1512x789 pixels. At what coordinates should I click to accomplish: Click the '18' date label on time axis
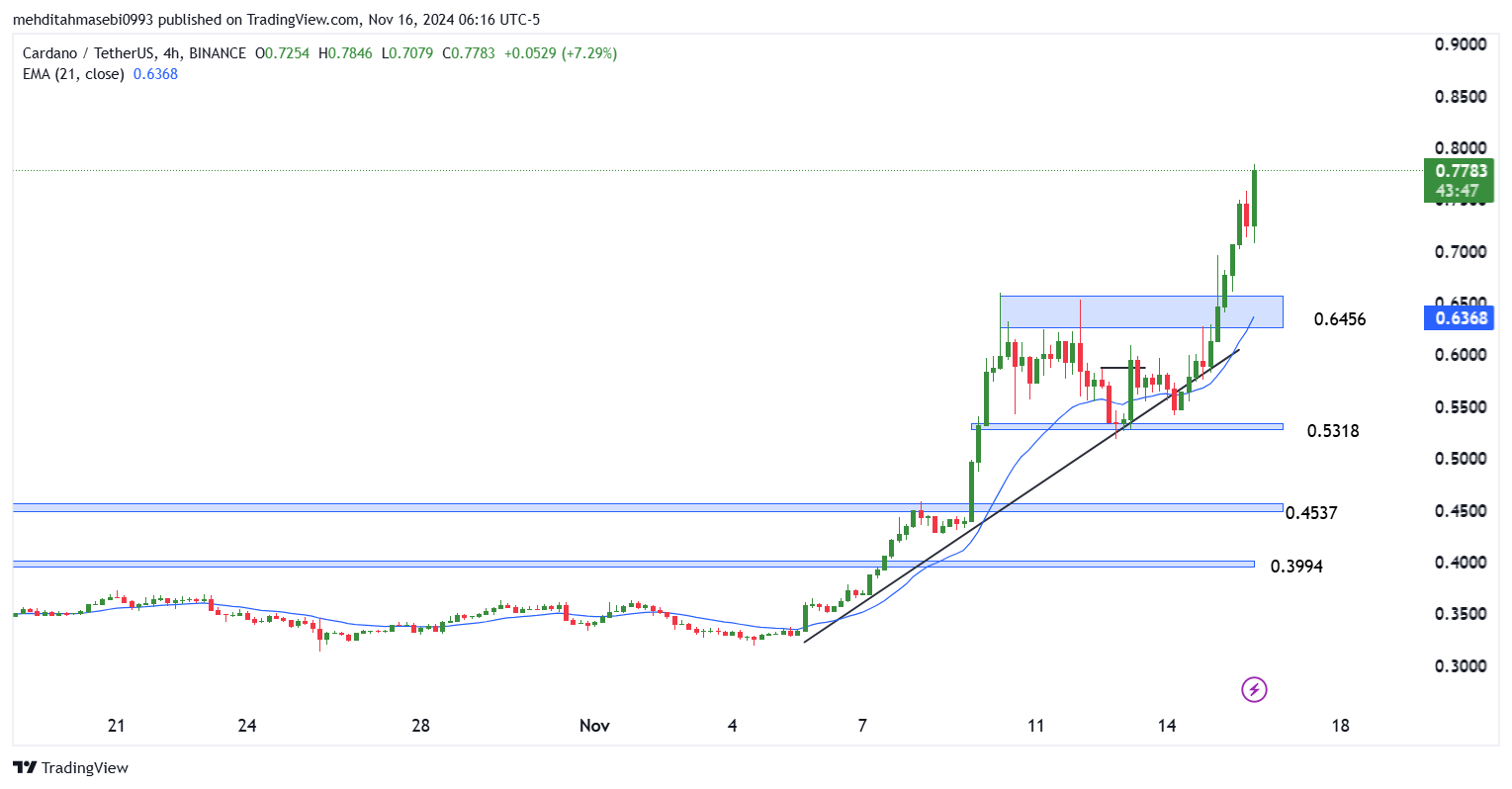click(1340, 726)
